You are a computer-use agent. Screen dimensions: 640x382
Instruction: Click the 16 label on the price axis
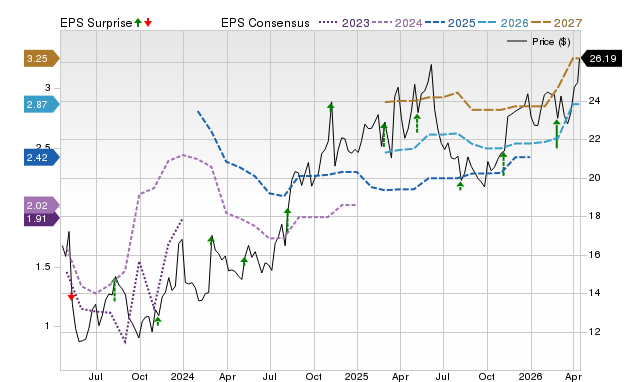pos(594,255)
